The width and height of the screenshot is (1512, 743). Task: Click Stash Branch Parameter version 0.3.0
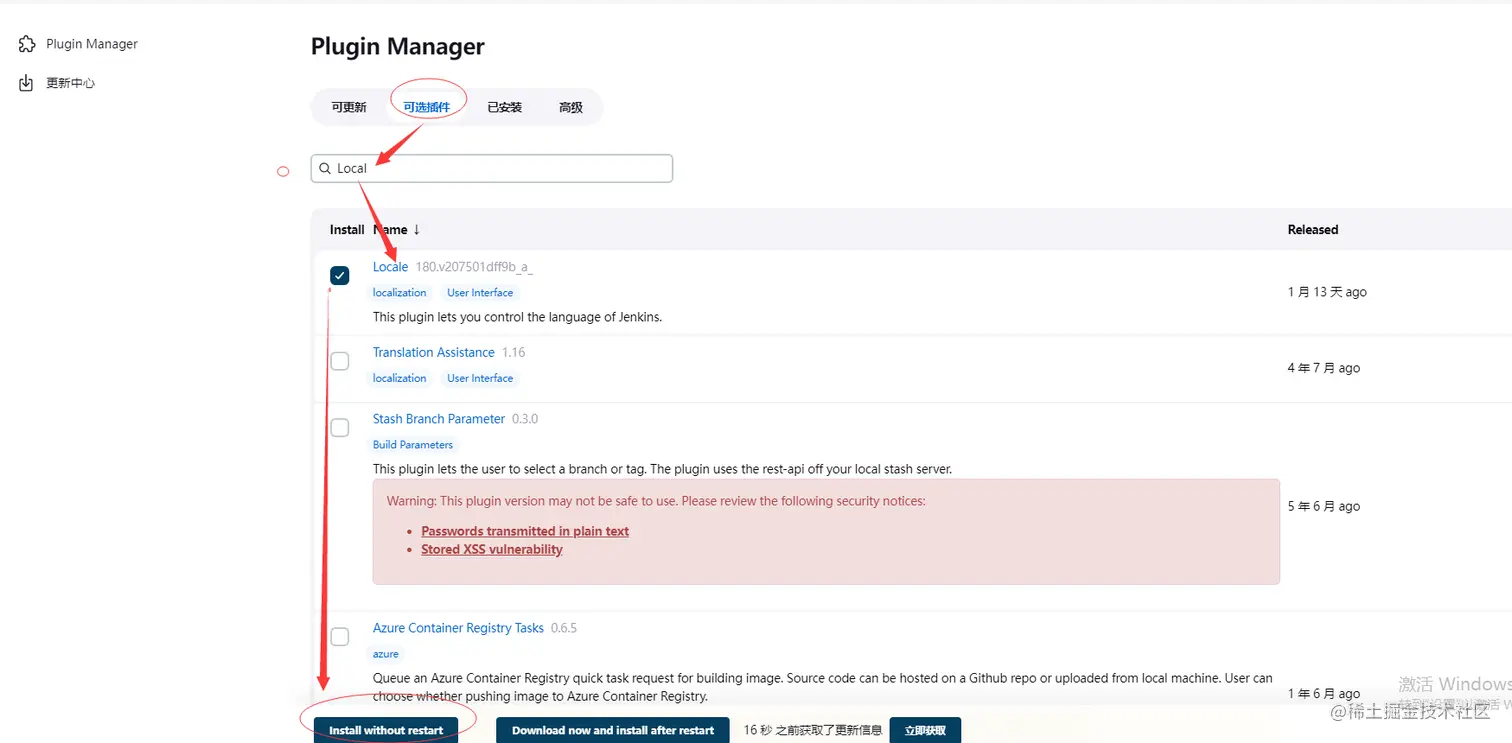525,419
